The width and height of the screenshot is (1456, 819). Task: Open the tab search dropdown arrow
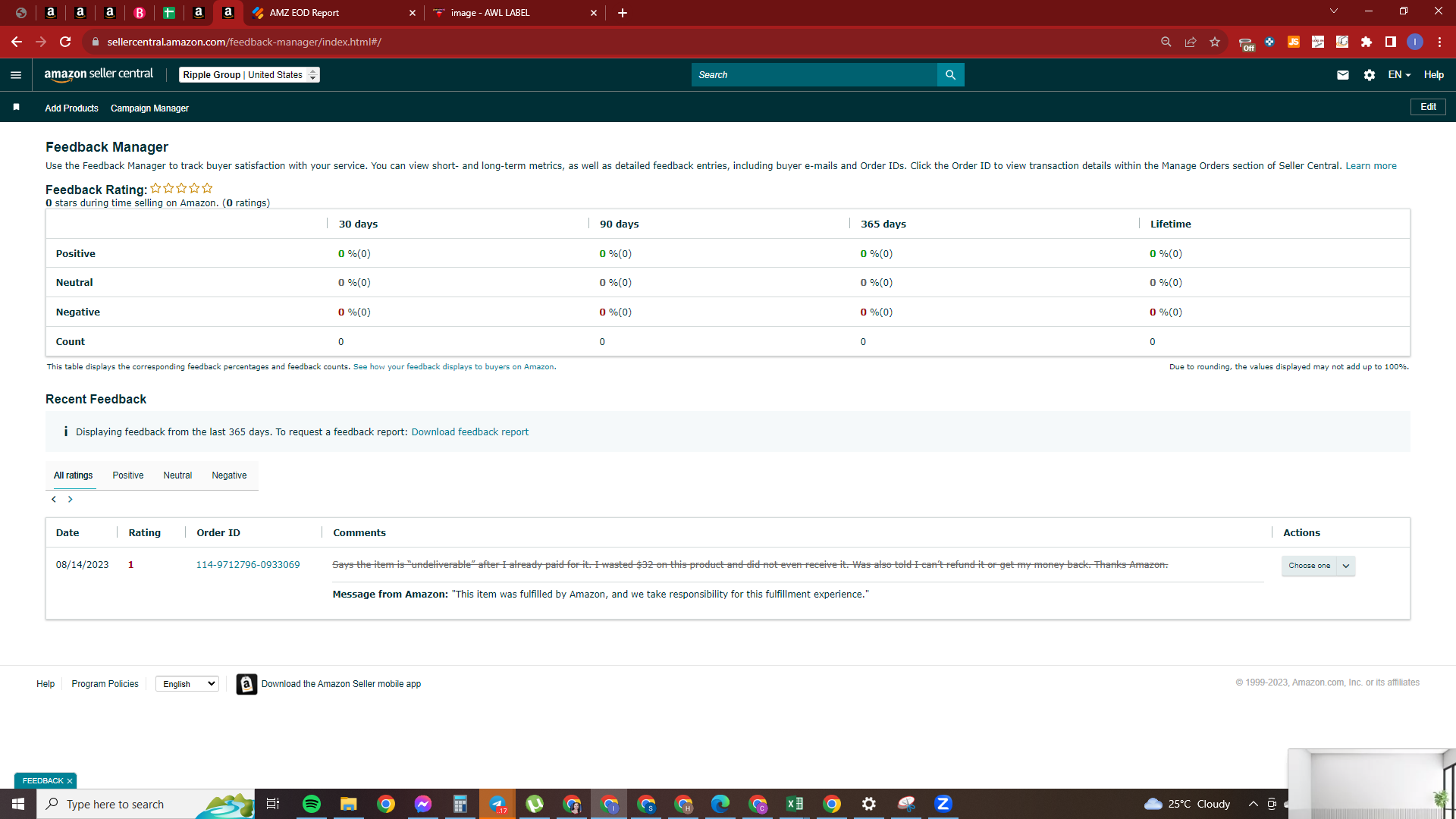pyautogui.click(x=1334, y=11)
